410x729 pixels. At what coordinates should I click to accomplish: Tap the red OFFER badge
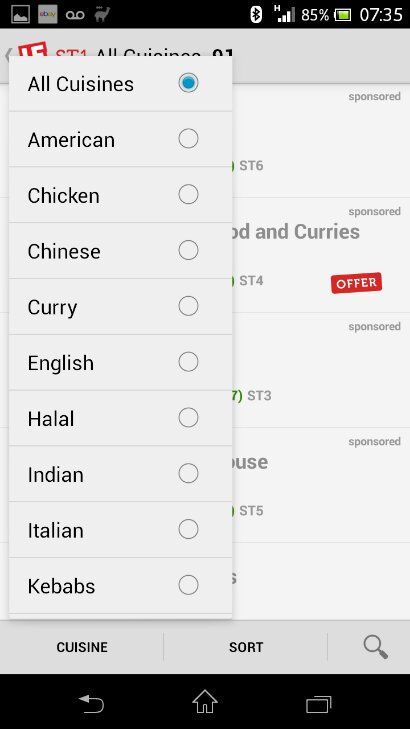point(357,283)
